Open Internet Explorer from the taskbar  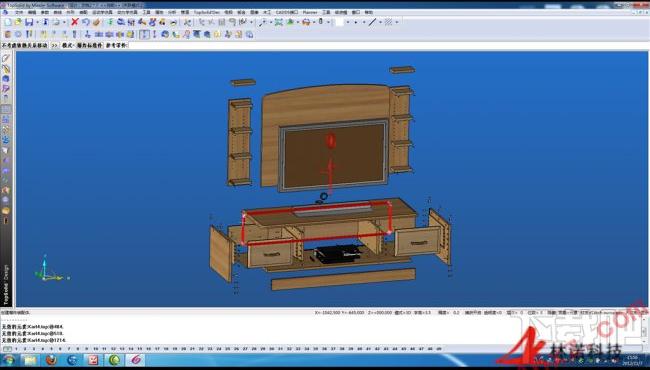[x=73, y=360]
